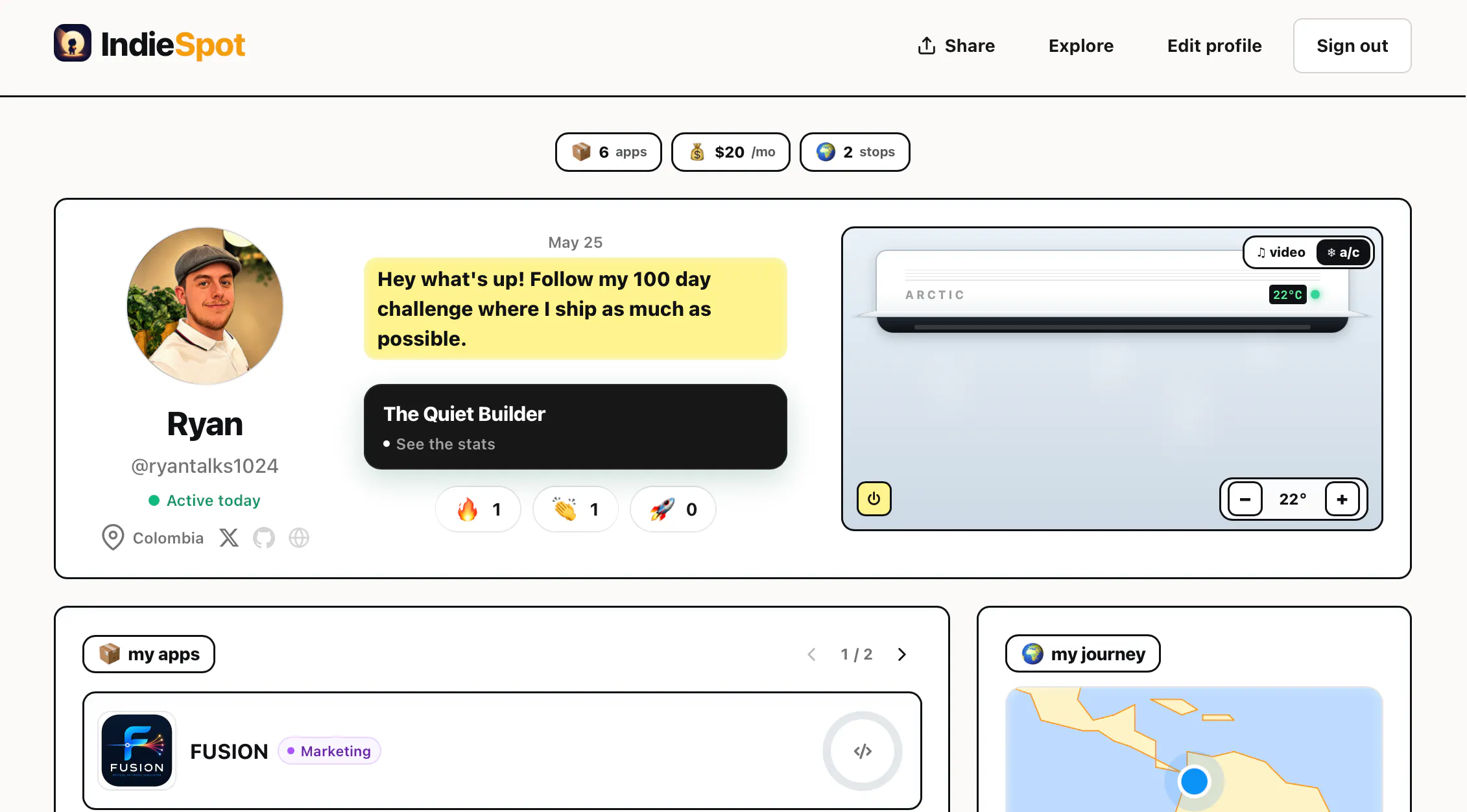Open The Quiet Builder stats card
The image size is (1467, 812).
tap(575, 427)
